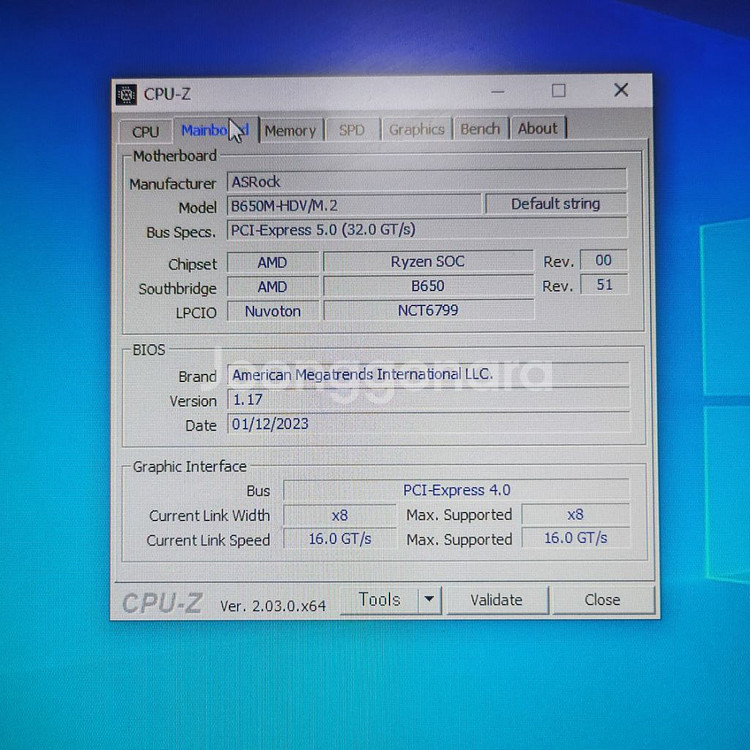Click the Close button at bottom right
Screen dimensions: 750x750
point(602,600)
